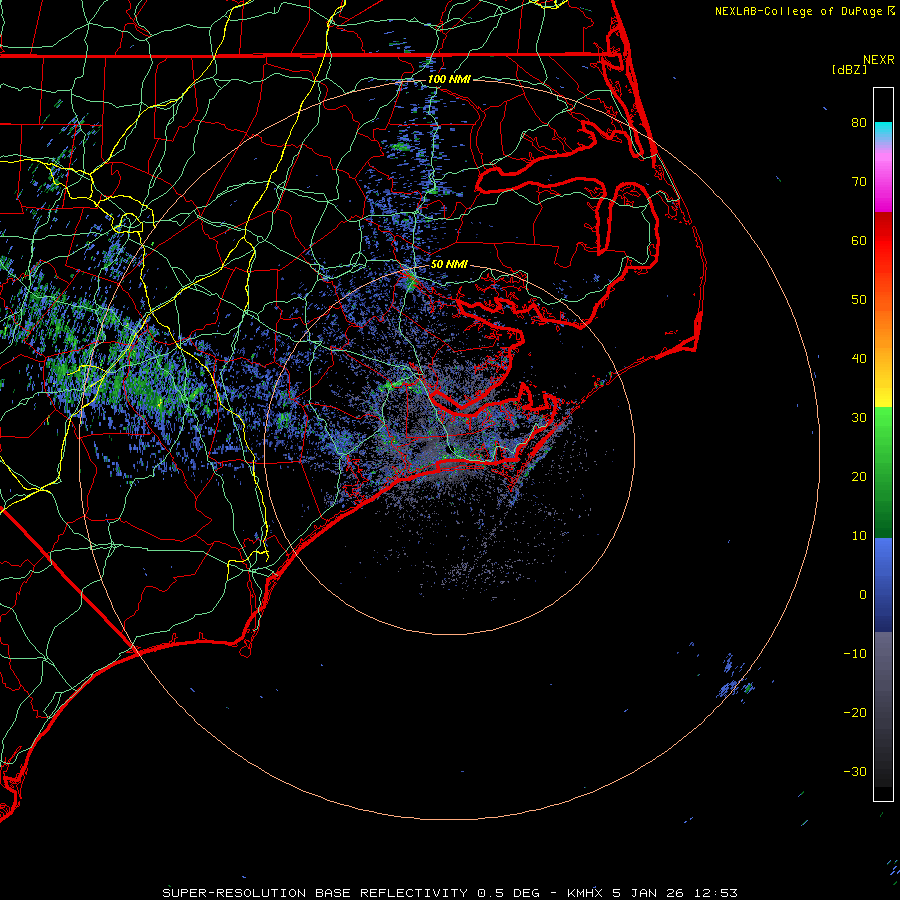Click the 20 value on the dBZ scale
900x900 pixels.
tap(859, 477)
